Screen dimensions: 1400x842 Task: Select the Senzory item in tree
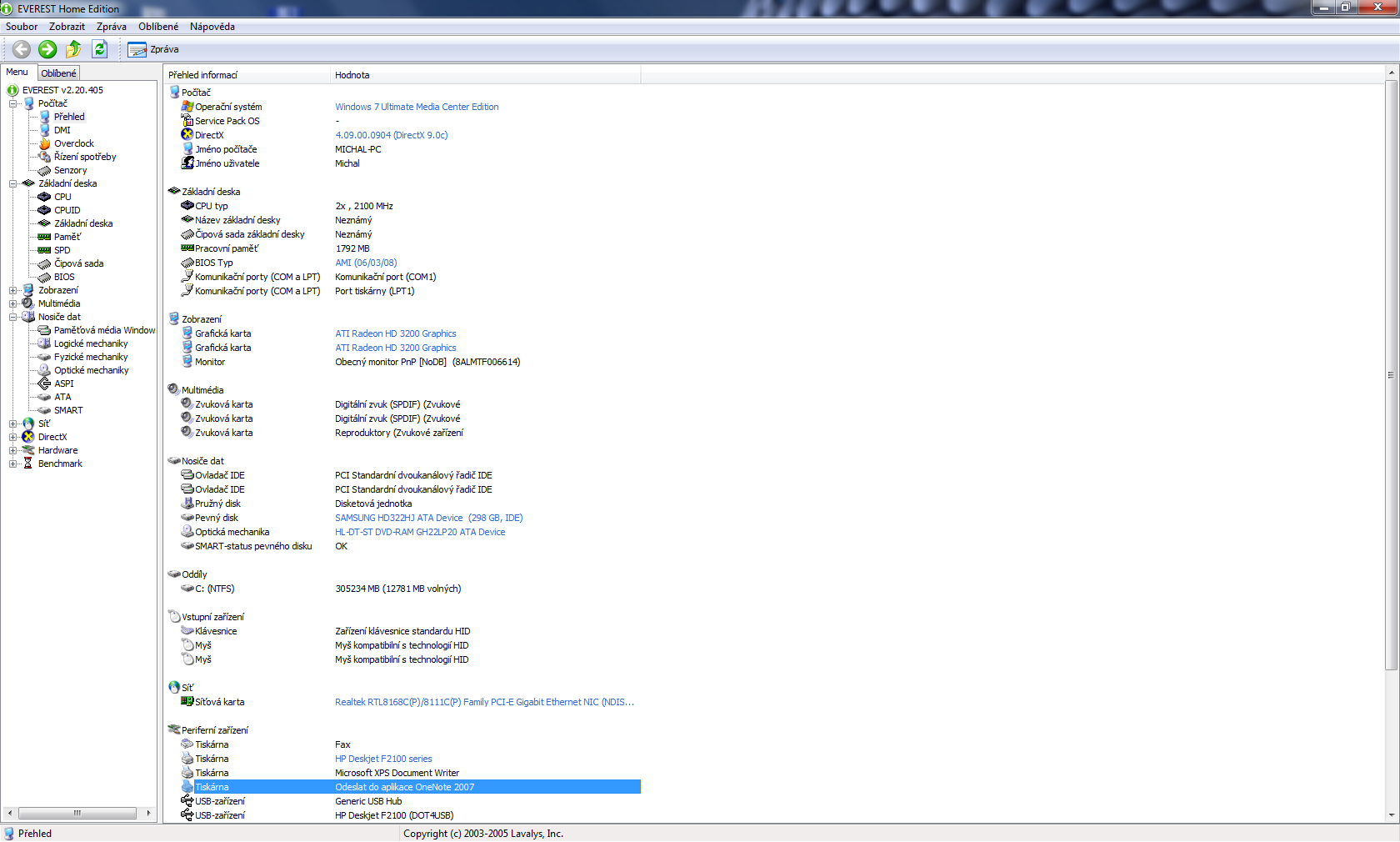(x=70, y=170)
